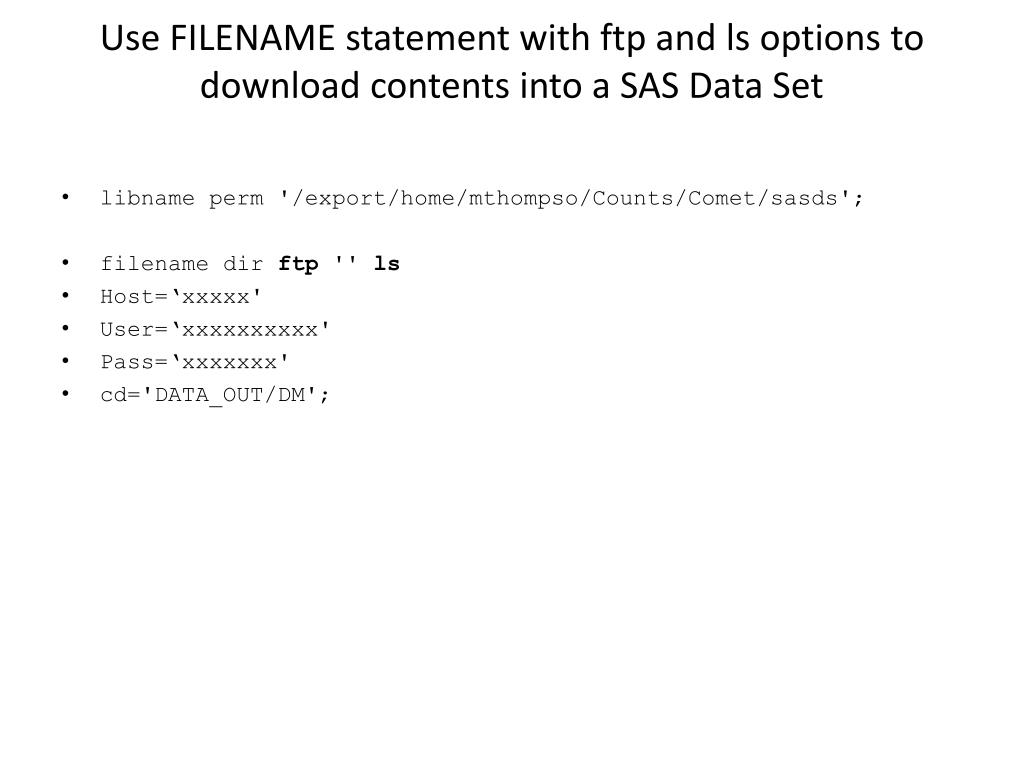Select the bold 'ftp' keyword
The image size is (1024, 768).
tap(298, 265)
